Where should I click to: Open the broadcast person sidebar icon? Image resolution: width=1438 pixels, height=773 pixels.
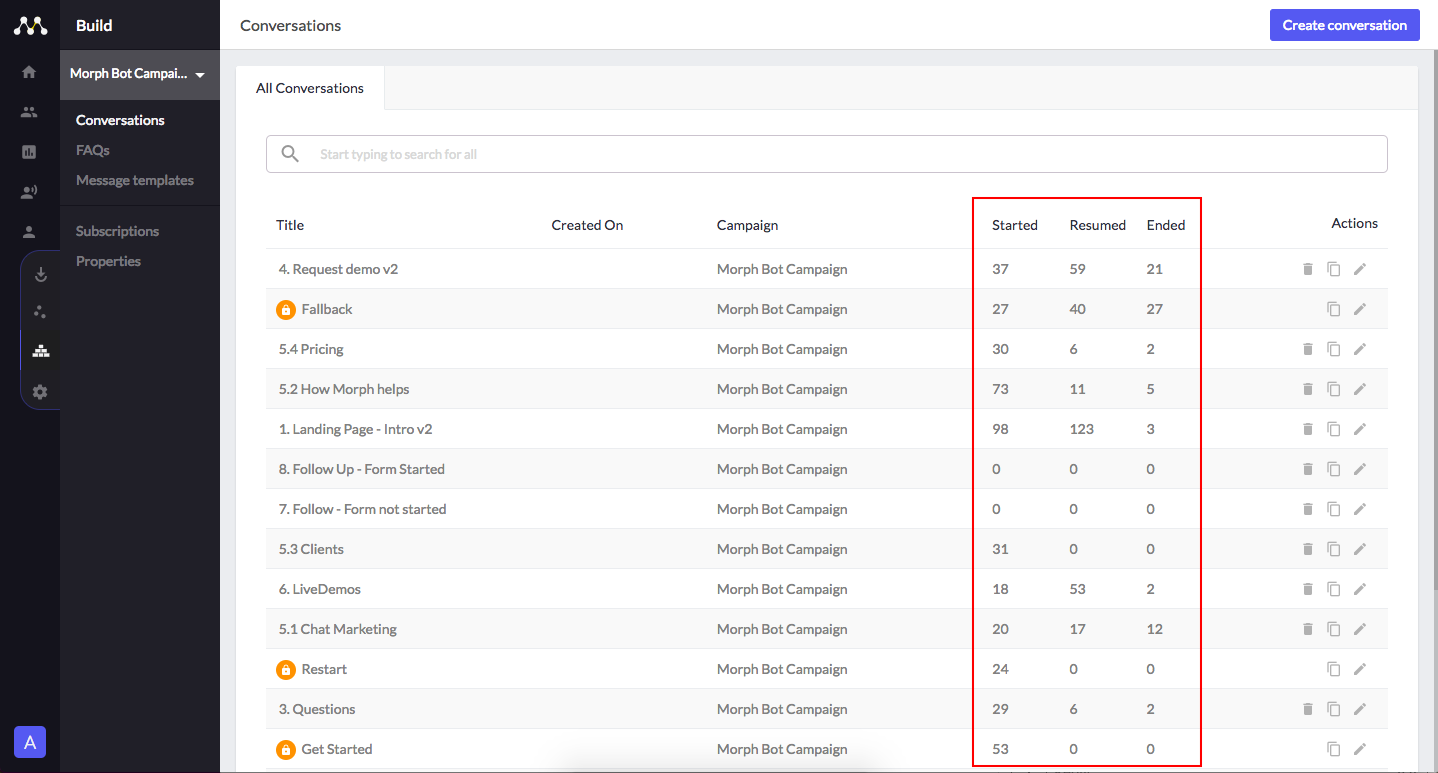click(29, 192)
